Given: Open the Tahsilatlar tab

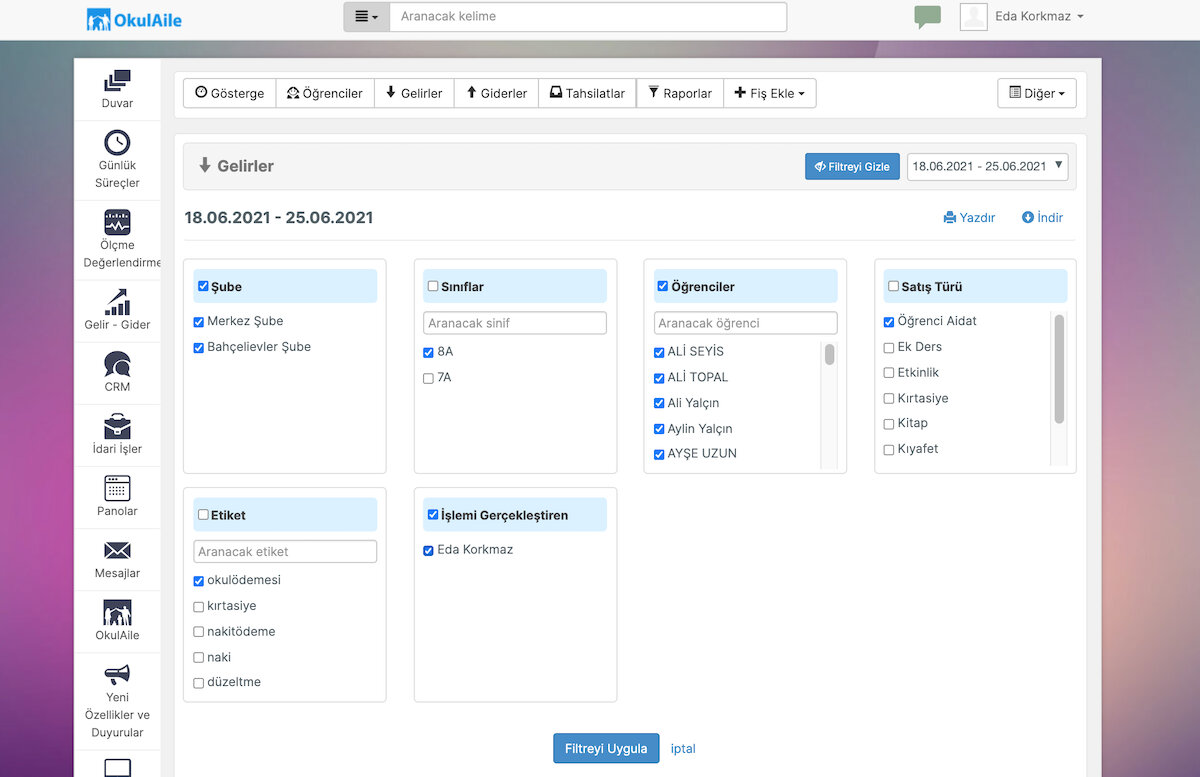Looking at the screenshot, I should [587, 93].
